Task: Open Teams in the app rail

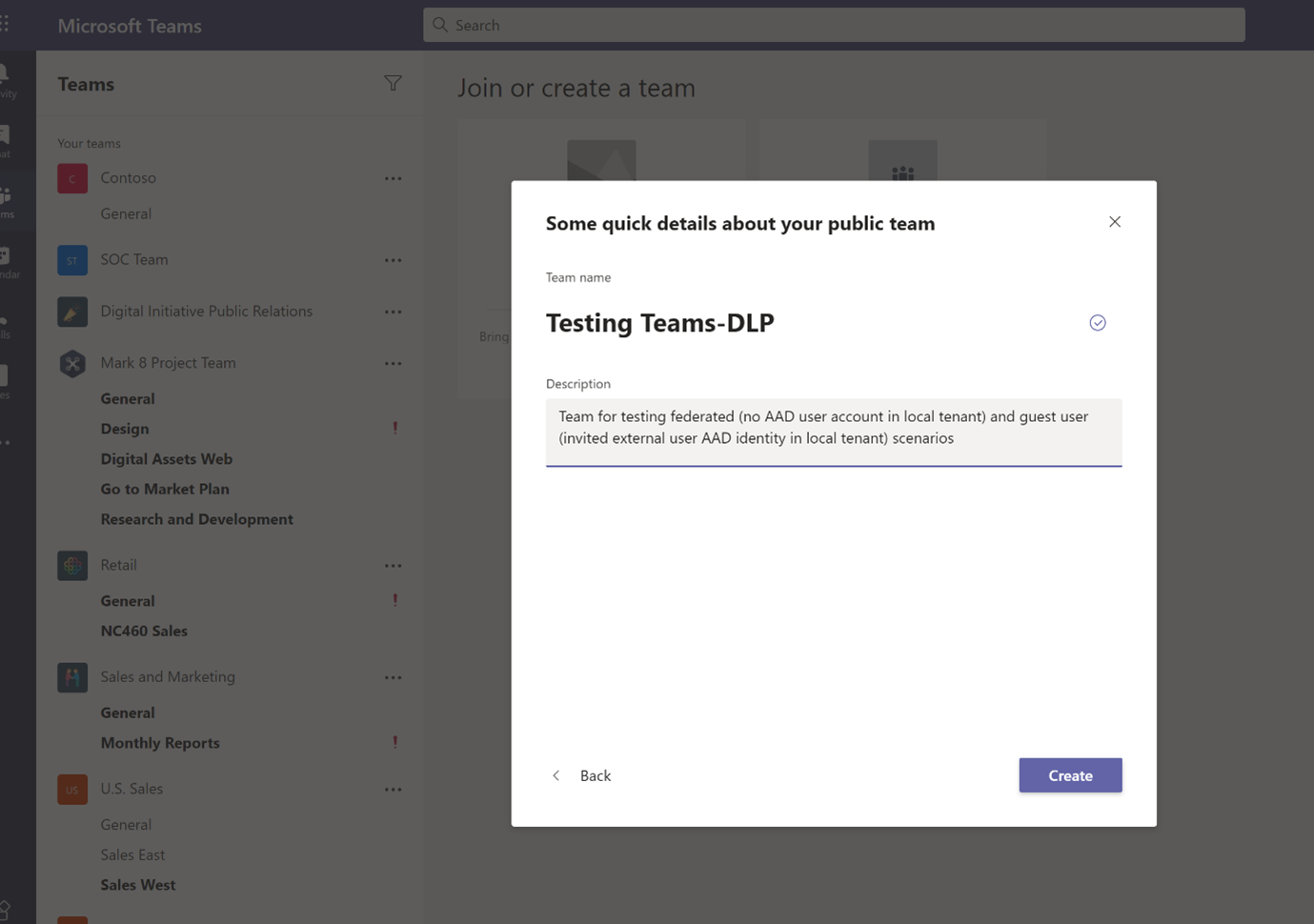Action: pyautogui.click(x=8, y=201)
